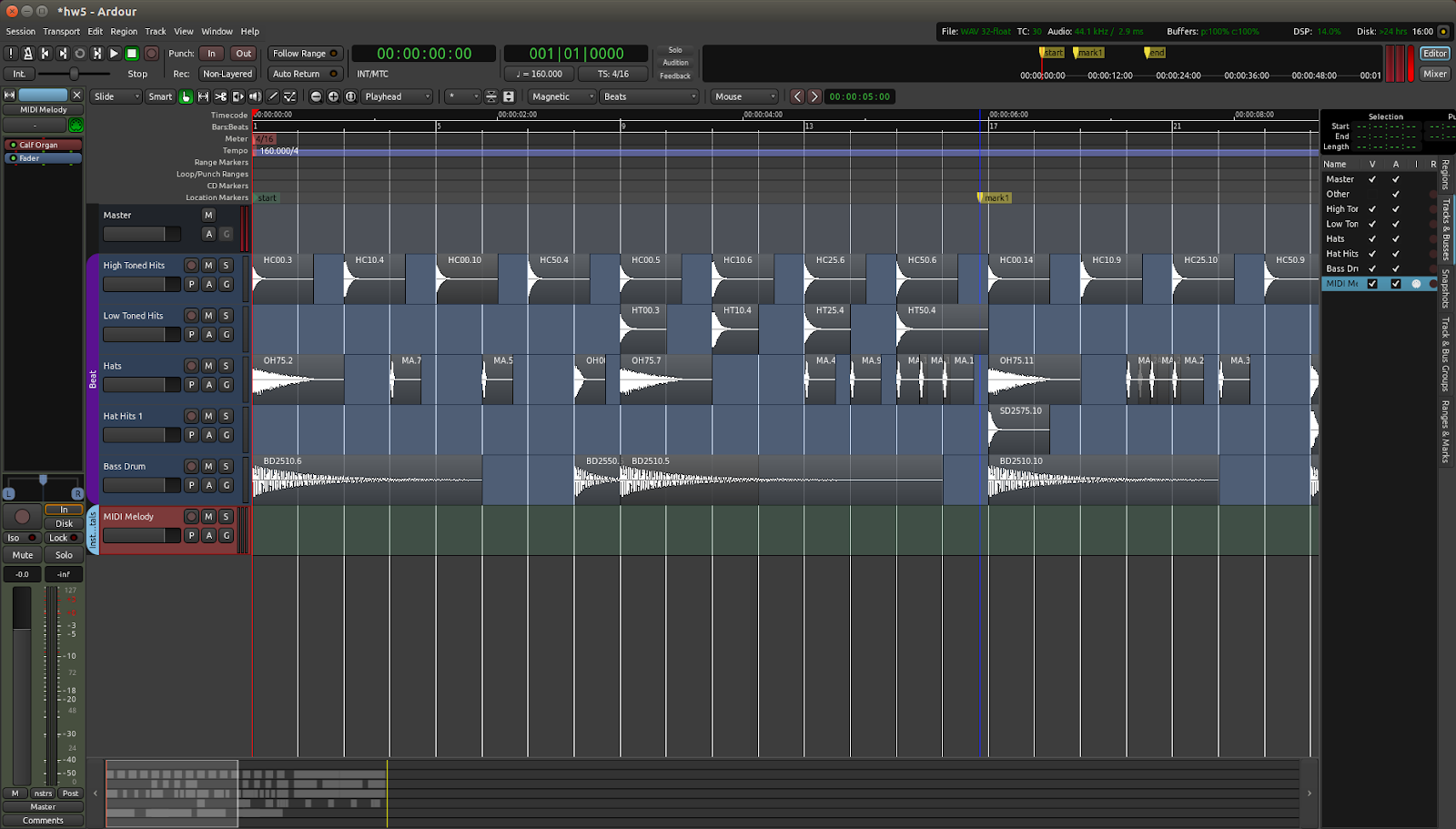The height and width of the screenshot is (829, 1456).
Task: Activate the Loop play icon in transport
Action: click(79, 53)
